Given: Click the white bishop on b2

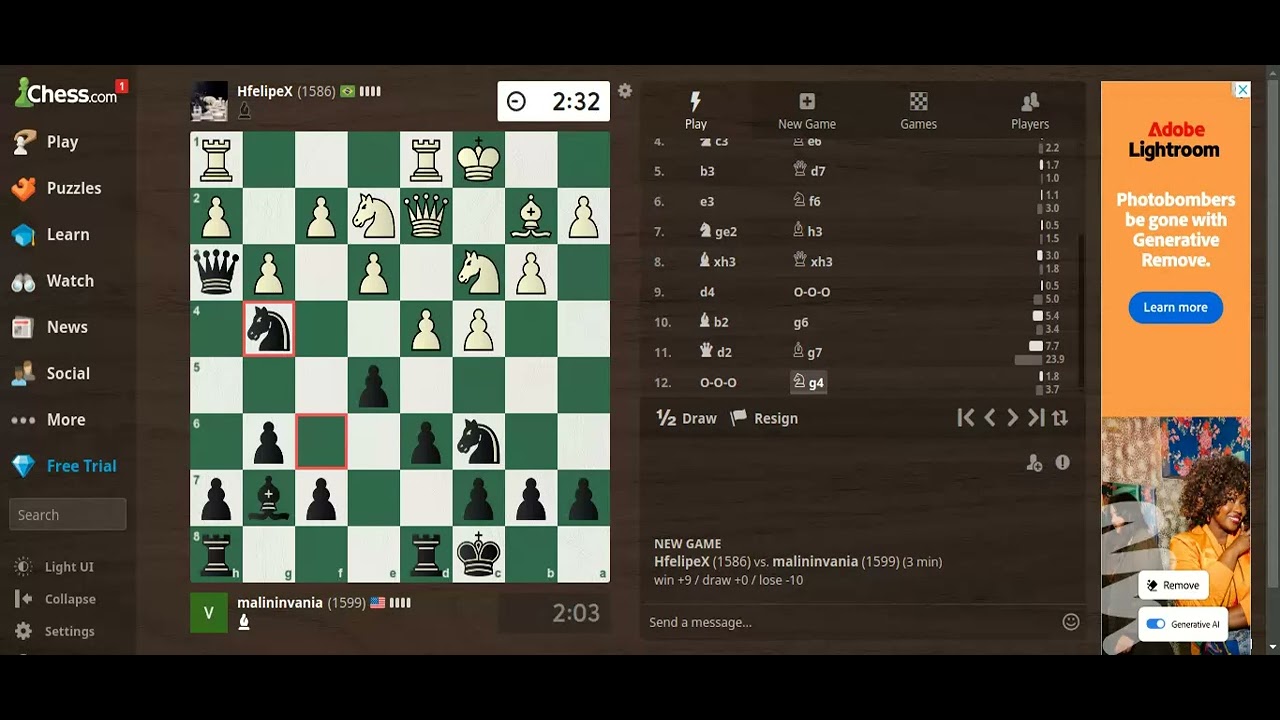Looking at the screenshot, I should [531, 215].
